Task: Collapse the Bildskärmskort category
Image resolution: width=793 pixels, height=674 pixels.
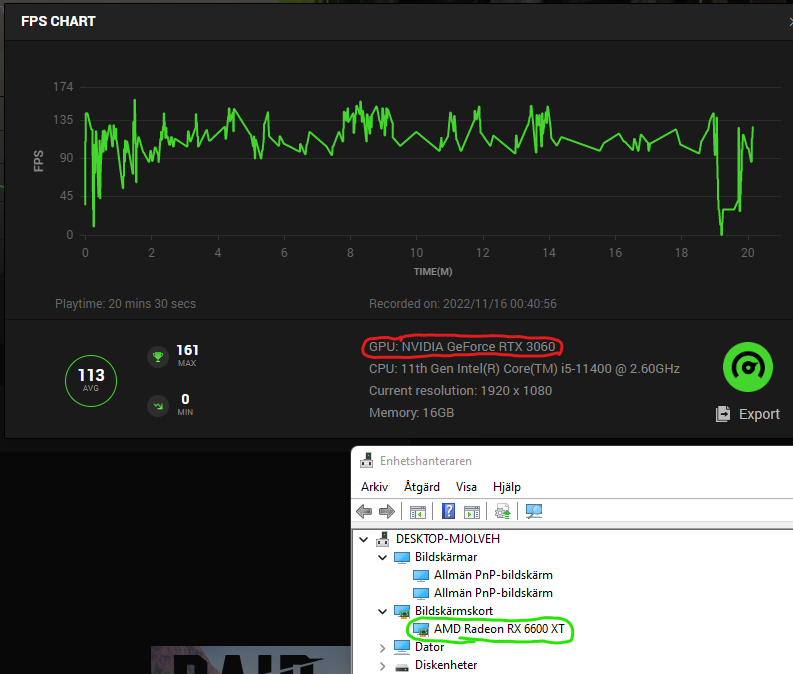Action: (383, 611)
